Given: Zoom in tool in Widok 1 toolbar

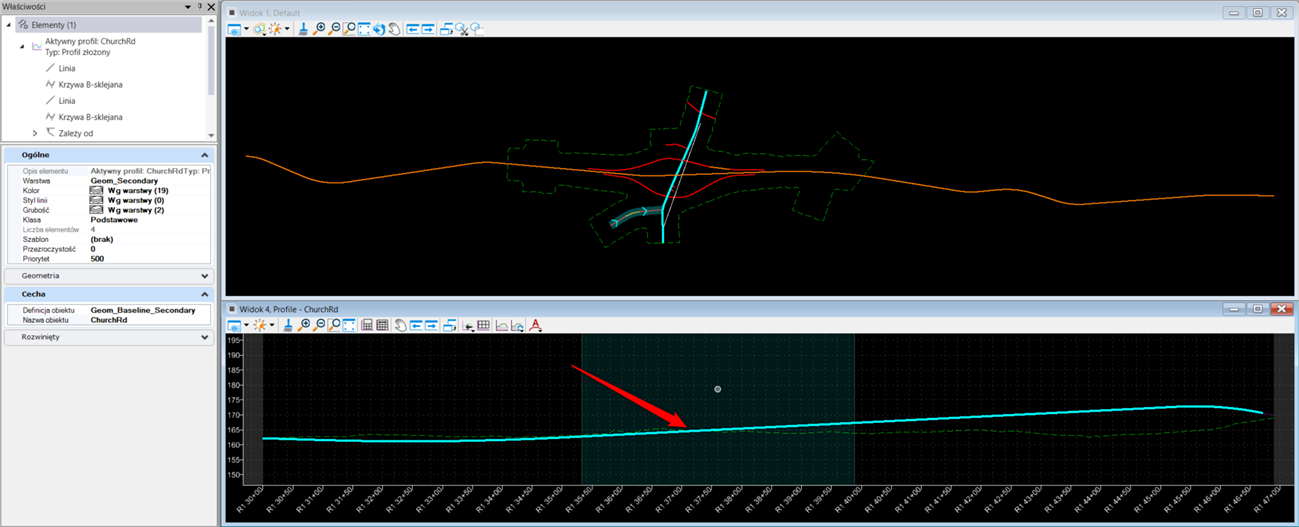Looking at the screenshot, I should coord(319,29).
